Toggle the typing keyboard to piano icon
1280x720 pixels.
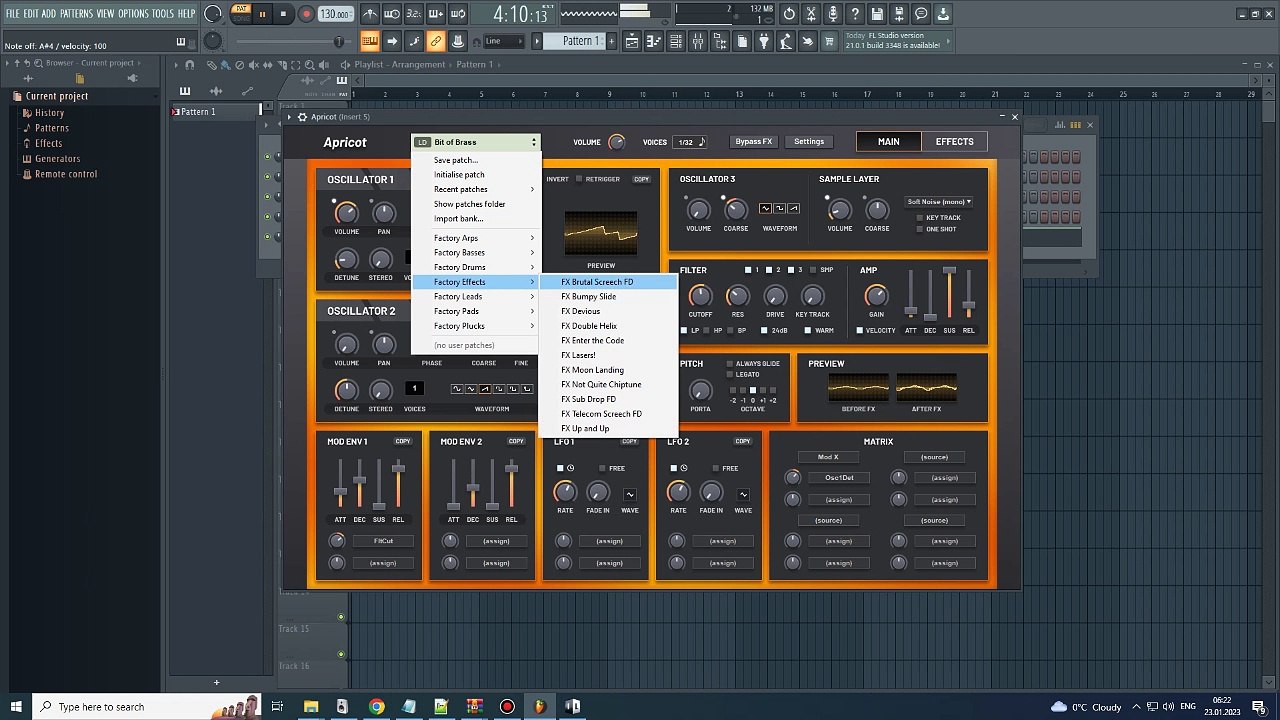point(369,41)
